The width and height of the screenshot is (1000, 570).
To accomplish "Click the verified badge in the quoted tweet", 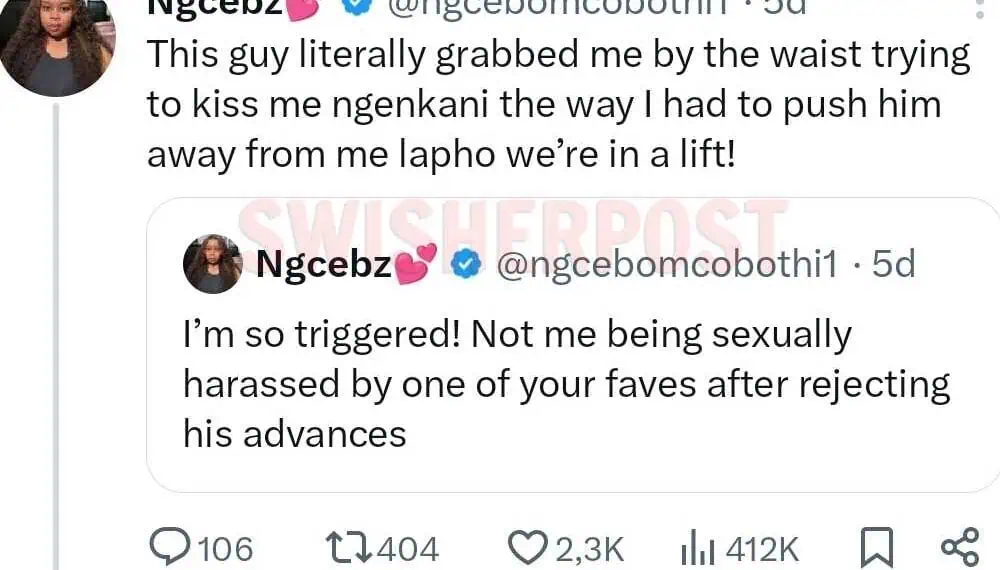I will 464,264.
